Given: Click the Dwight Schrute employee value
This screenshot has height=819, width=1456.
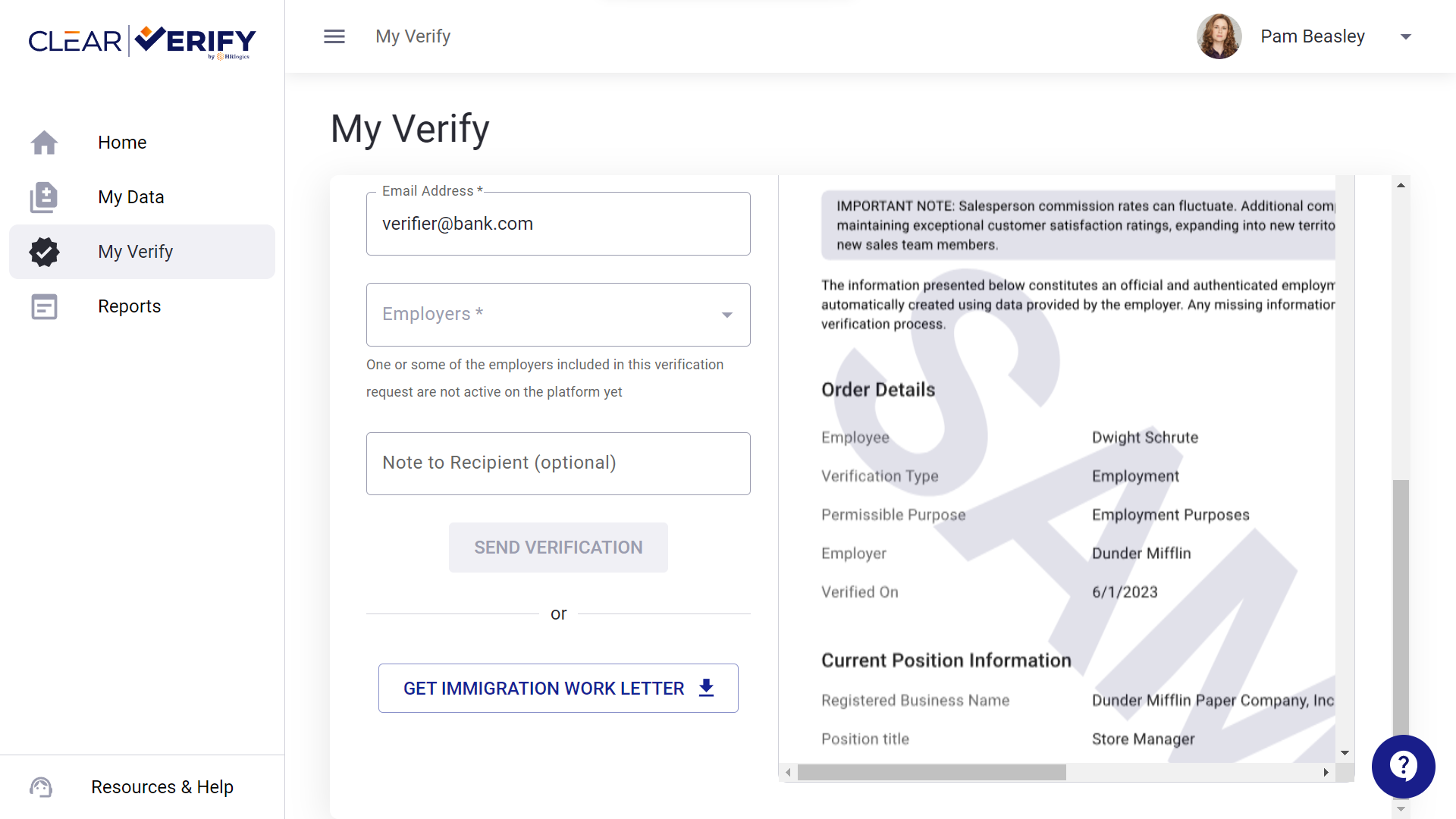Looking at the screenshot, I should click(x=1145, y=438).
